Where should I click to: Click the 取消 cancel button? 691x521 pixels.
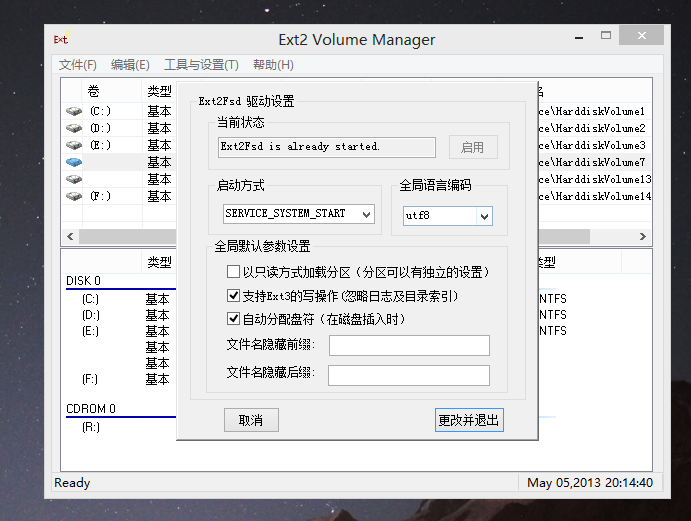pyautogui.click(x=251, y=420)
